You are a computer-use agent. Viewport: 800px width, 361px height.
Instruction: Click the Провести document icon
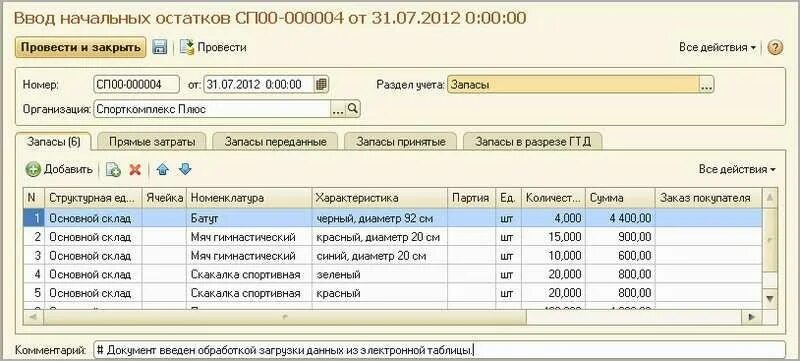tap(187, 47)
